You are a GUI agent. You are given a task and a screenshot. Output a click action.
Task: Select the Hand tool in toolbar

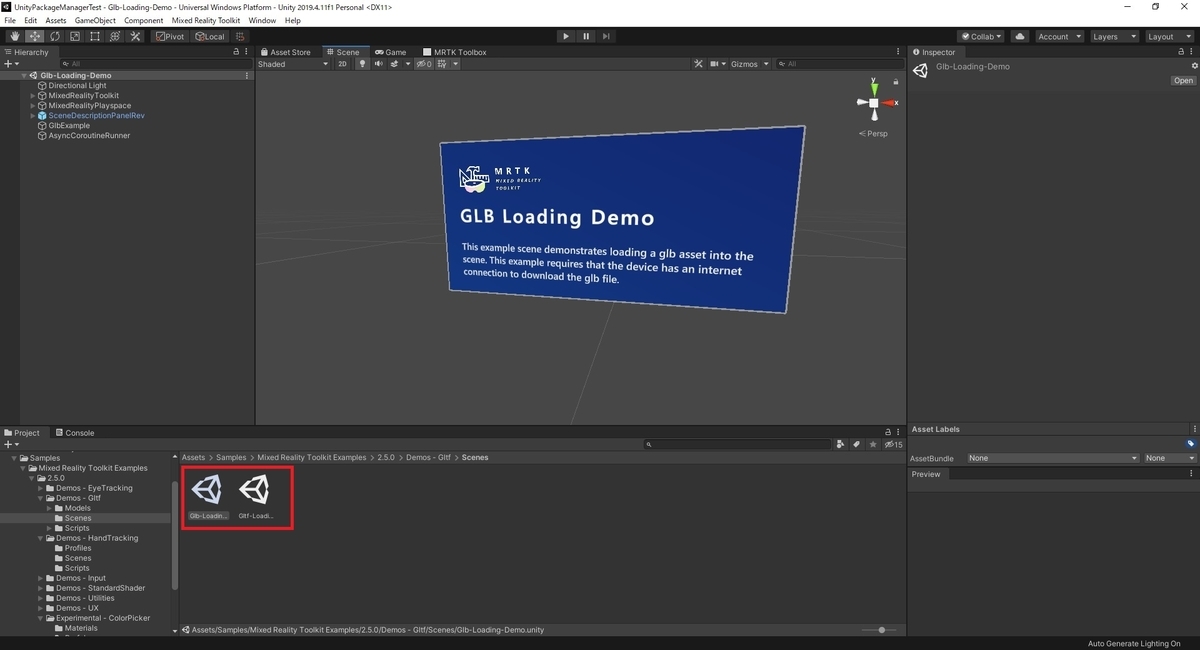click(14, 36)
